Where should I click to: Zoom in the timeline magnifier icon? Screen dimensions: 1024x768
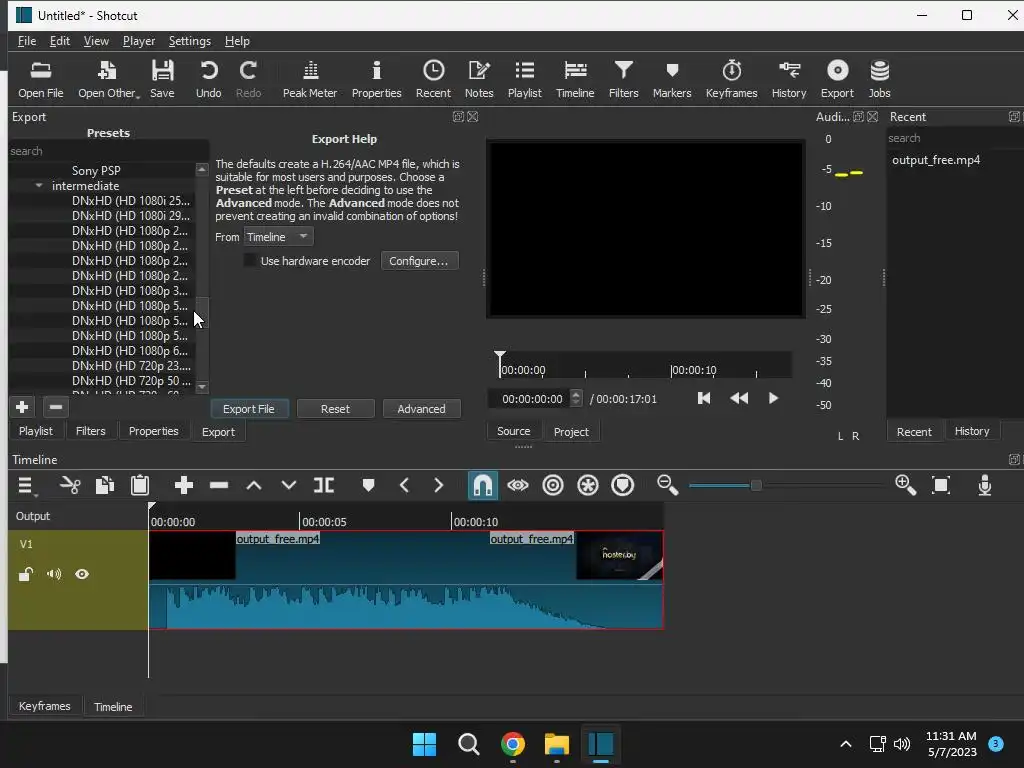pos(906,485)
